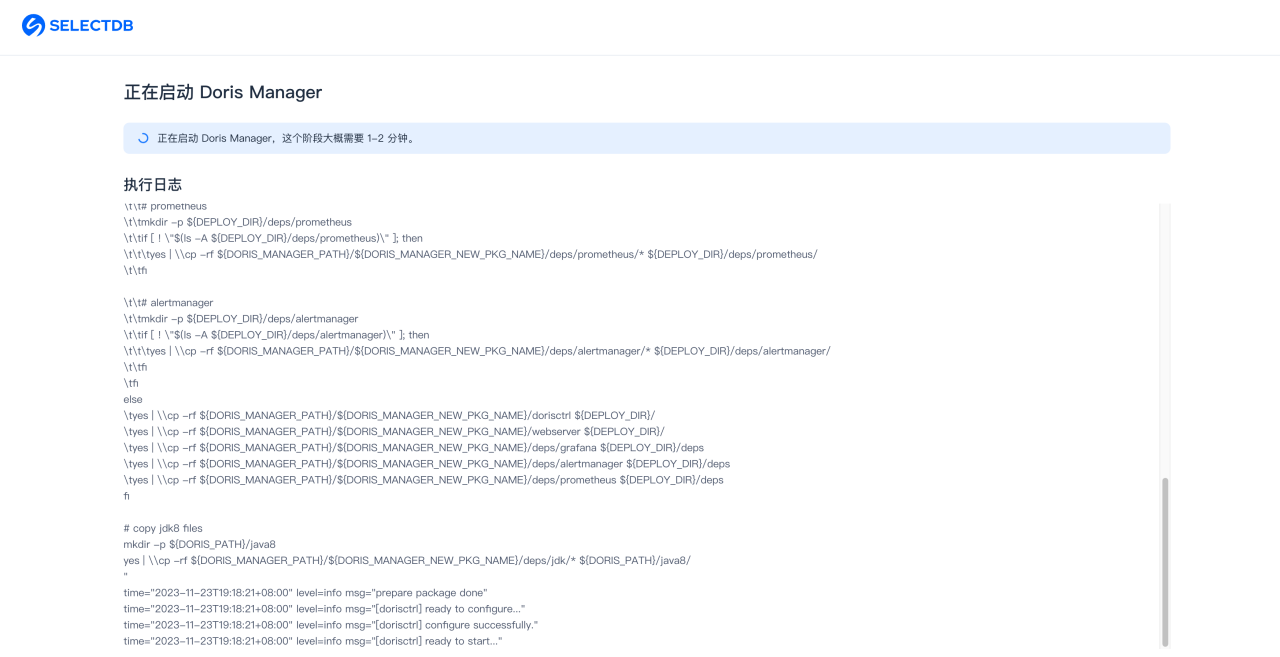Image resolution: width=1280 pixels, height=657 pixels.
Task: Click the loading spinner in status banner
Action: (x=143, y=138)
